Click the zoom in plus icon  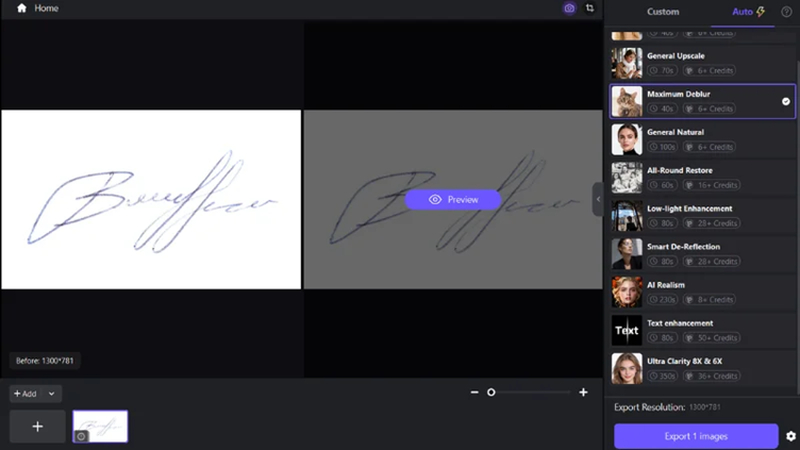[x=583, y=392]
